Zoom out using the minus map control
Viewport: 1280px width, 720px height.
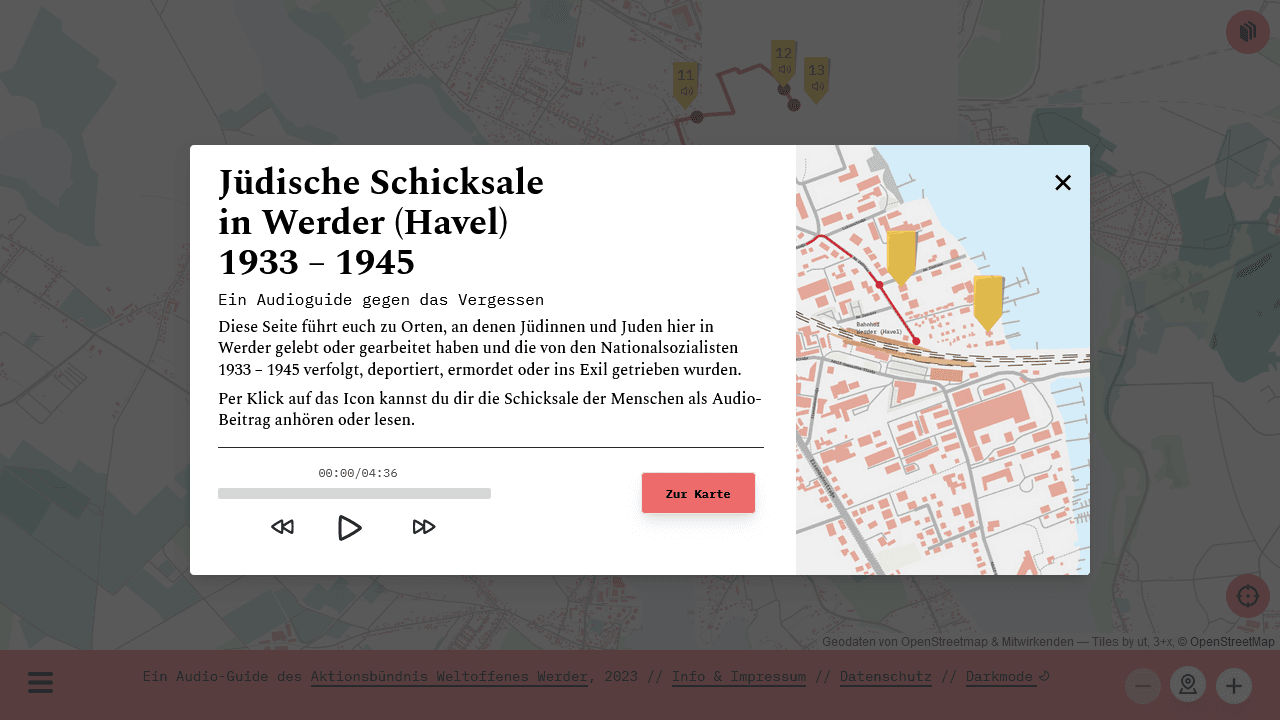coord(1142,685)
